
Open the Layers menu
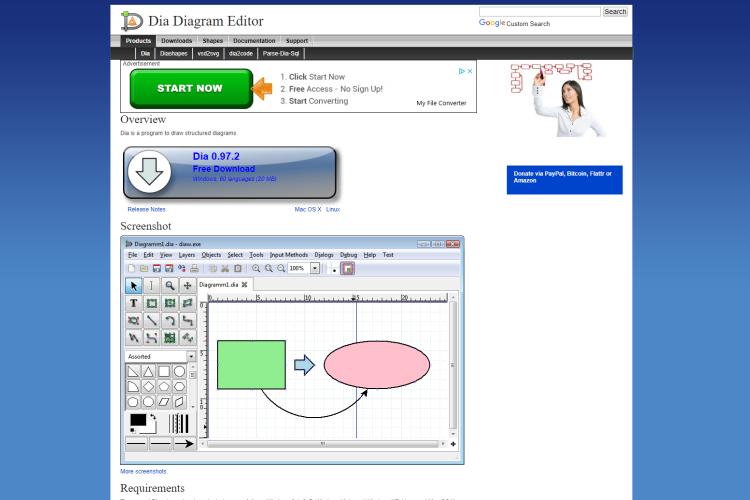click(x=187, y=255)
